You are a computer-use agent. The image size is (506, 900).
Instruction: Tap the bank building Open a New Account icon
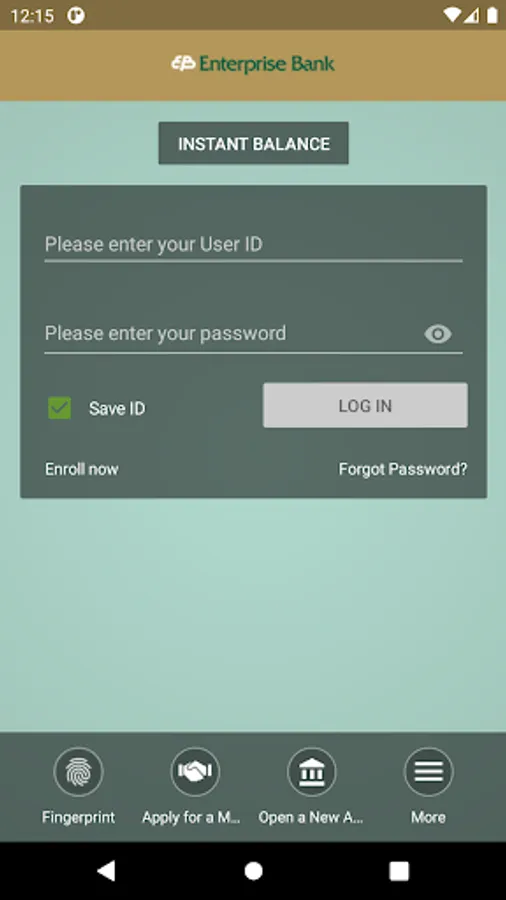(x=312, y=771)
